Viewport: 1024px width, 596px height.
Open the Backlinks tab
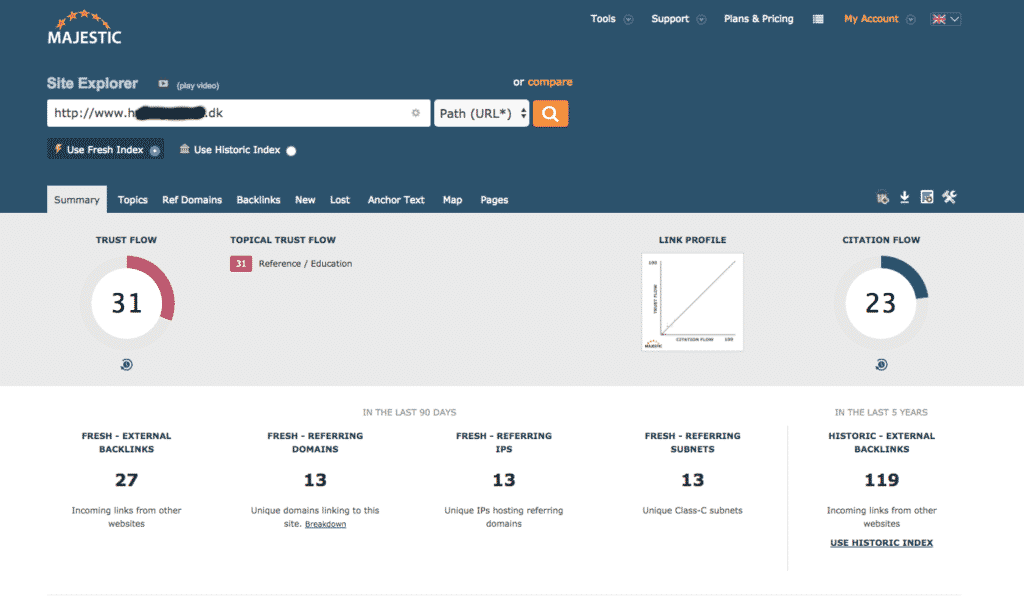pos(258,200)
